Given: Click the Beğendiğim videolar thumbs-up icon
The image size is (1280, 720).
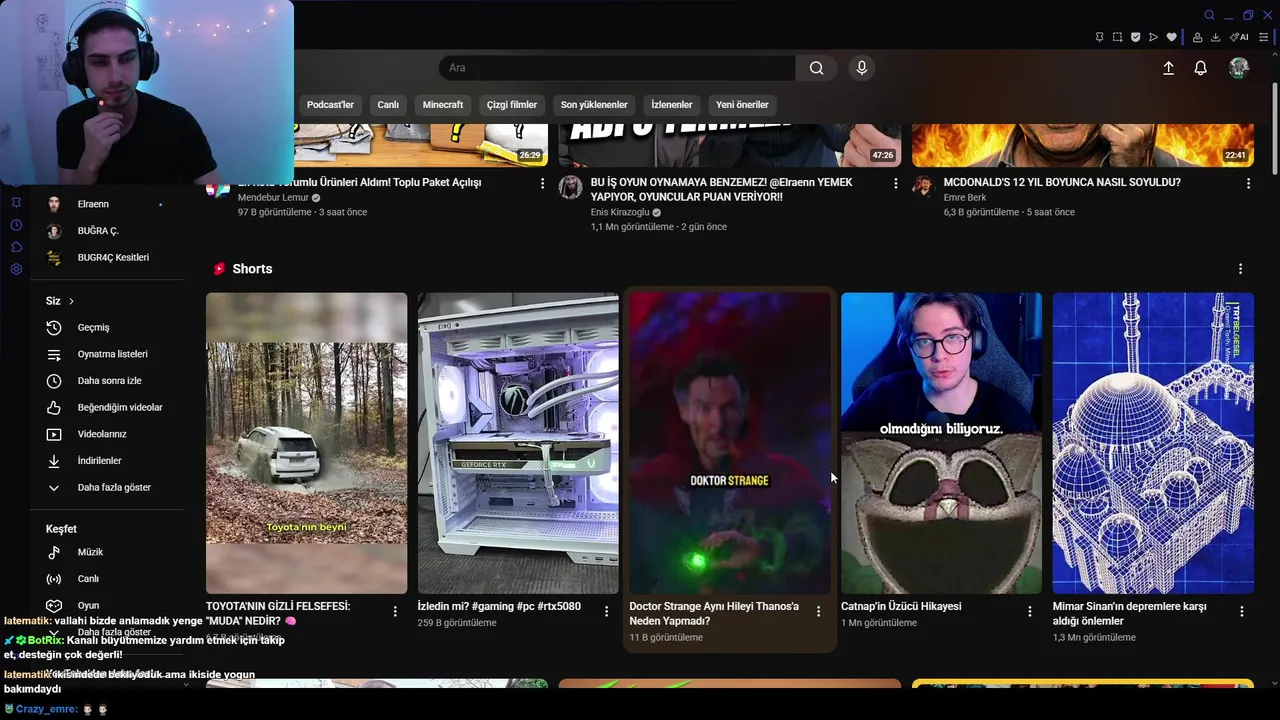Looking at the screenshot, I should click(54, 408).
